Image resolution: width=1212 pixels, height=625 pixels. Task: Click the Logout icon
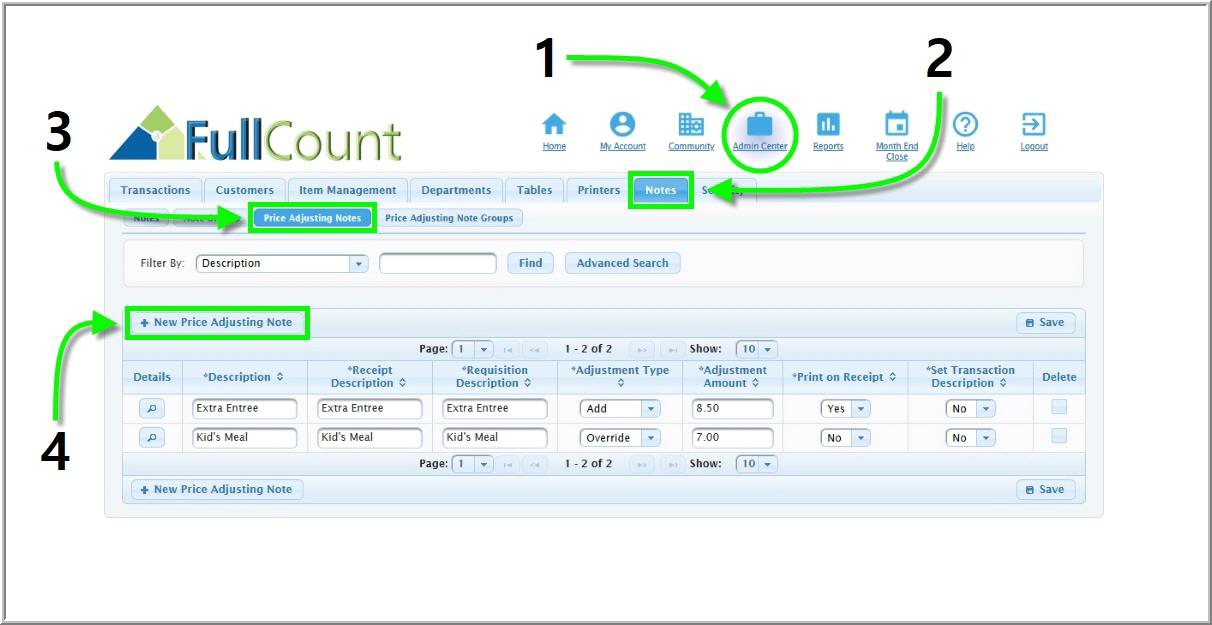1033,125
